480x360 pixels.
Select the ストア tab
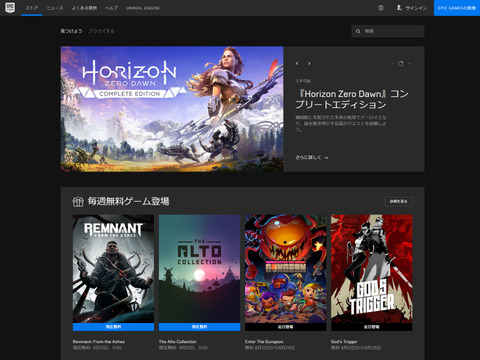32,8
